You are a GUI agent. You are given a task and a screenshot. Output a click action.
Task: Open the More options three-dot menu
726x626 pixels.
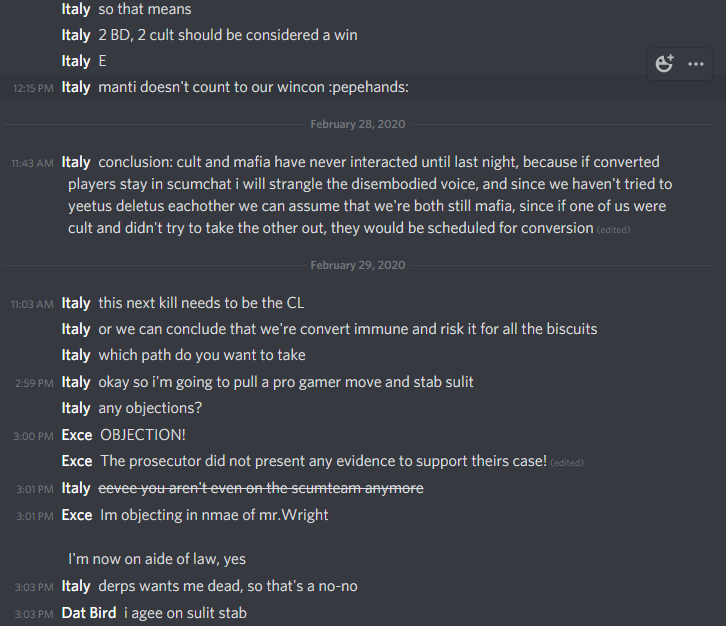coord(696,63)
